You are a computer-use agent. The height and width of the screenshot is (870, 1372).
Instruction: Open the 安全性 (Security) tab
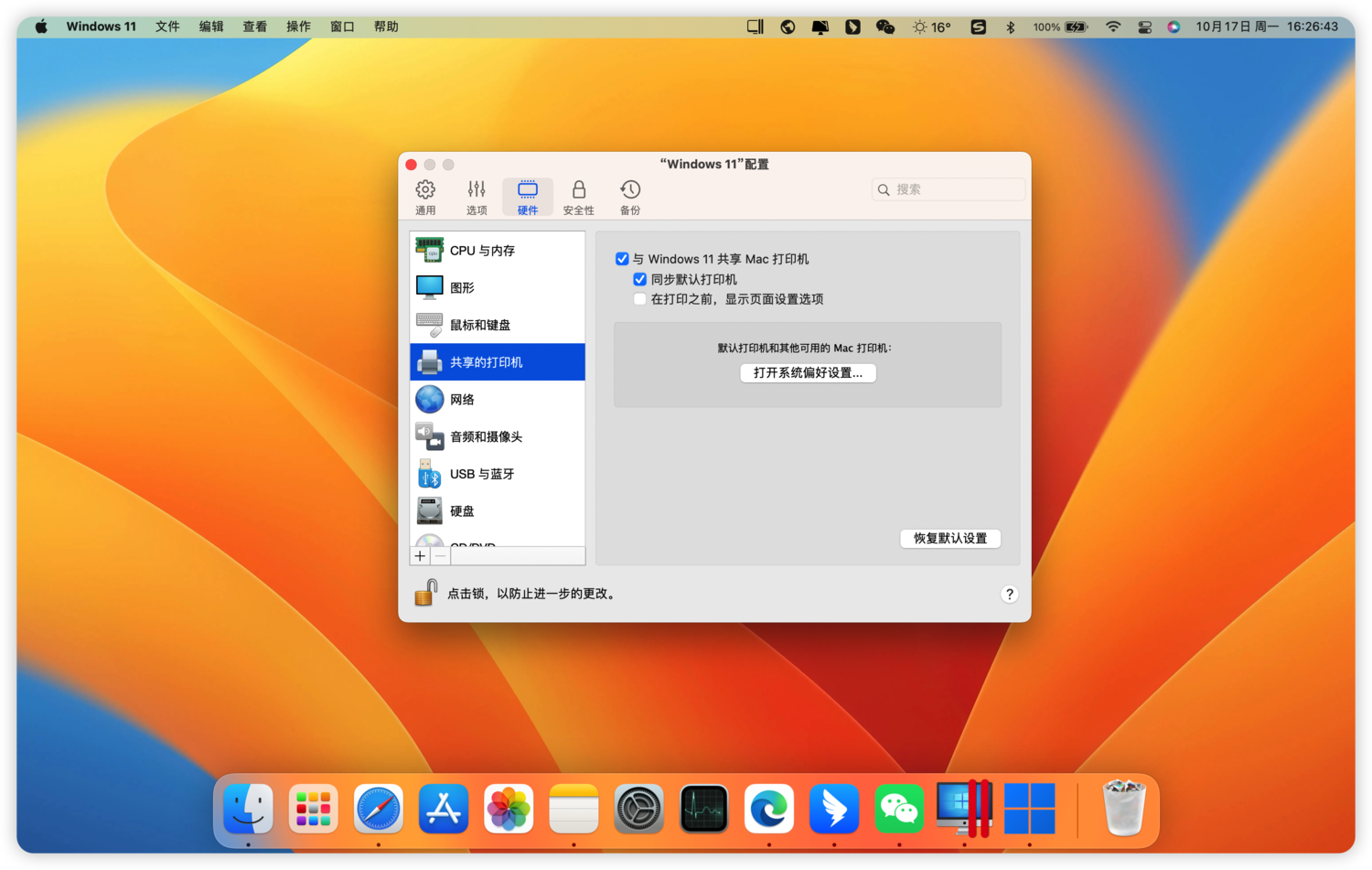578,198
